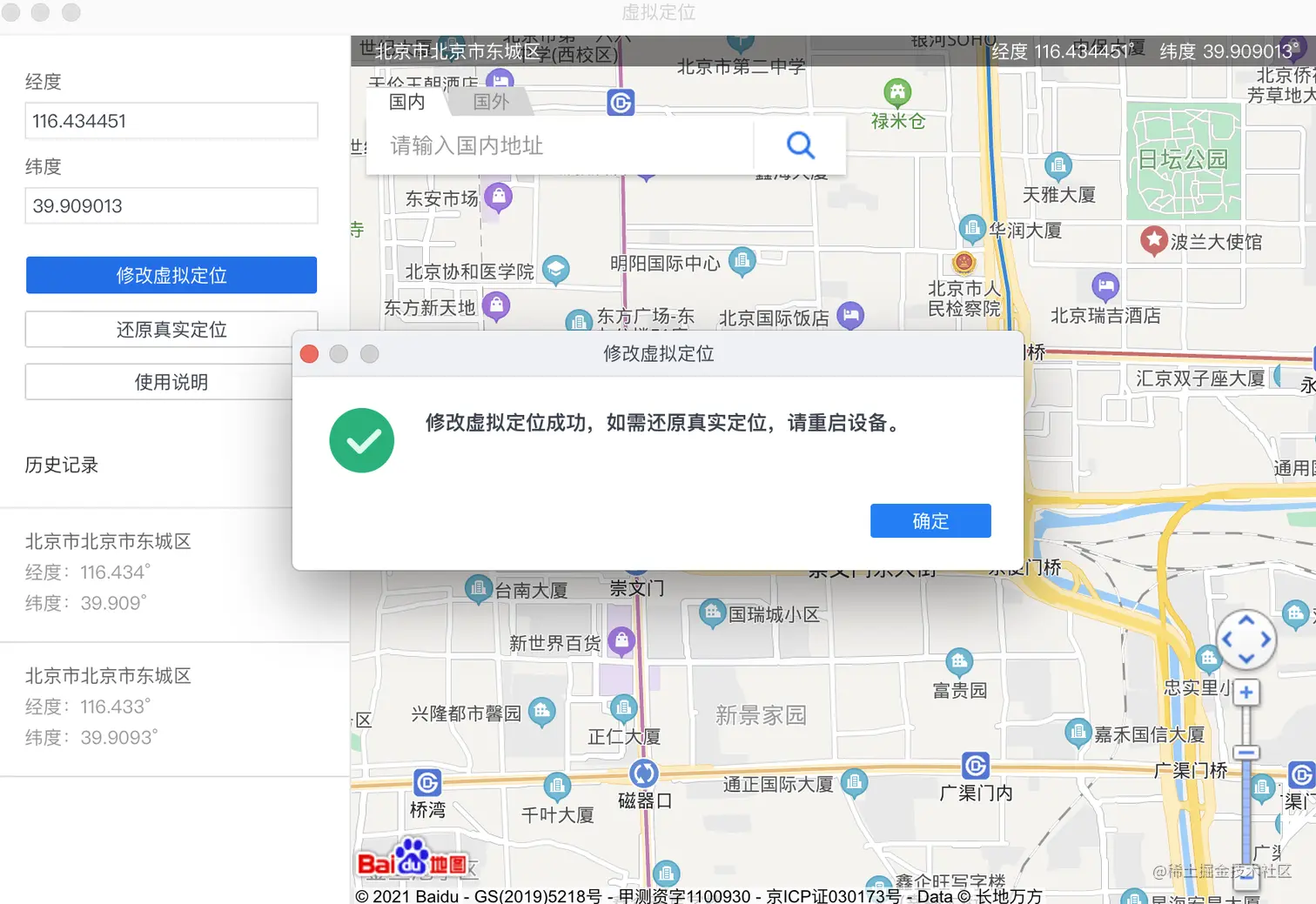Click the zoom-out minus icon on the map
This screenshot has height=904, width=1316.
coord(1245,753)
